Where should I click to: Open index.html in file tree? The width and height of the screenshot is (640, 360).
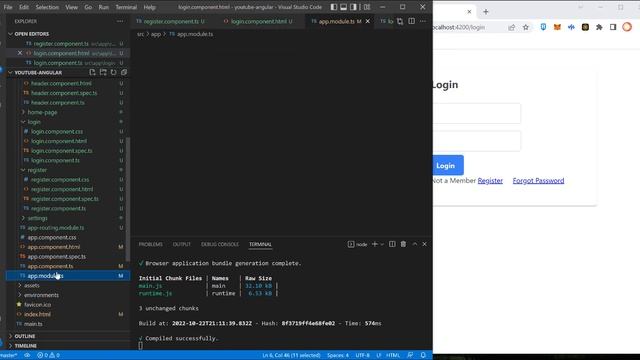pyautogui.click(x=37, y=314)
